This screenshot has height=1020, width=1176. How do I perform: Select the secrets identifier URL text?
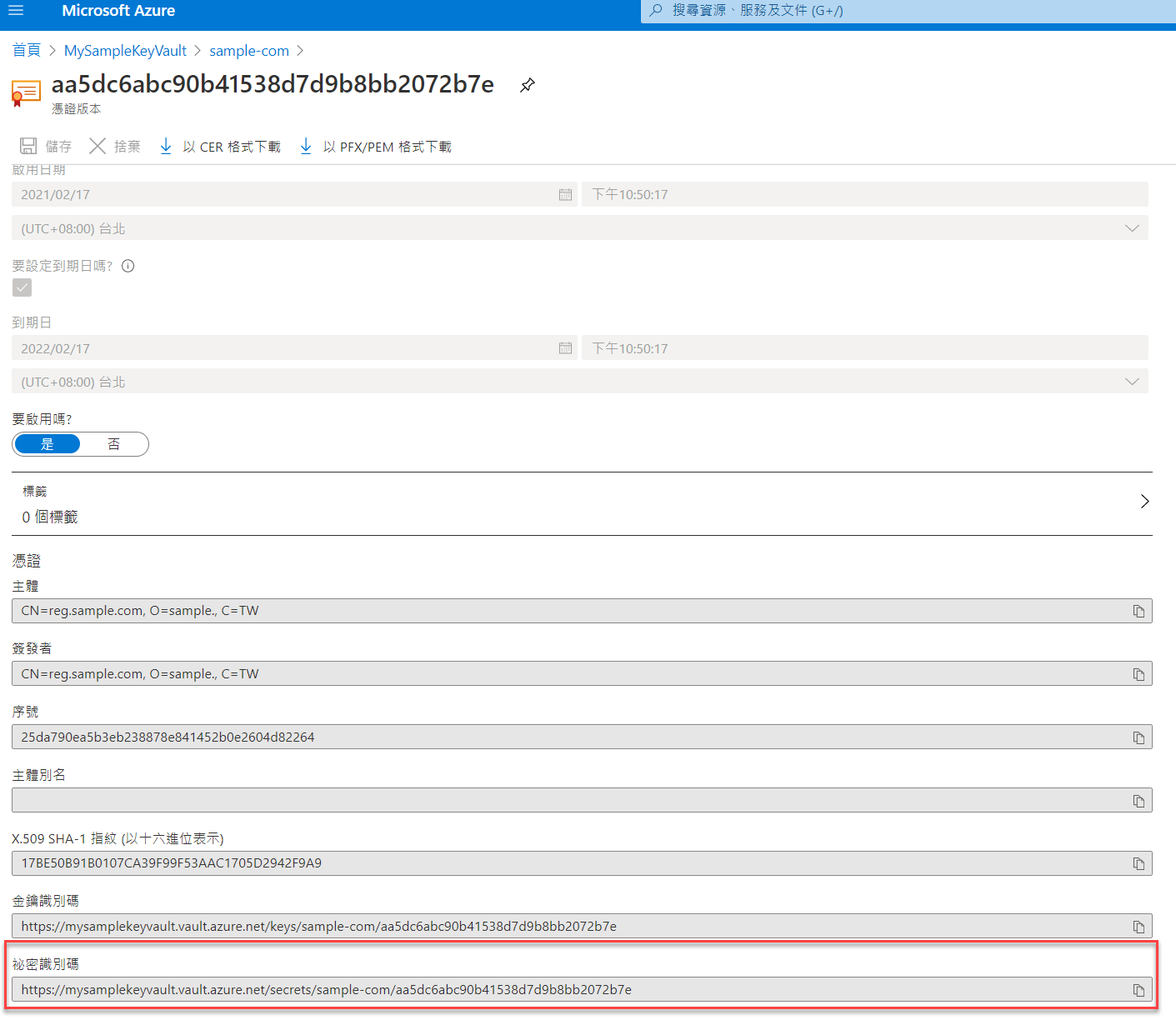pyautogui.click(x=327, y=990)
